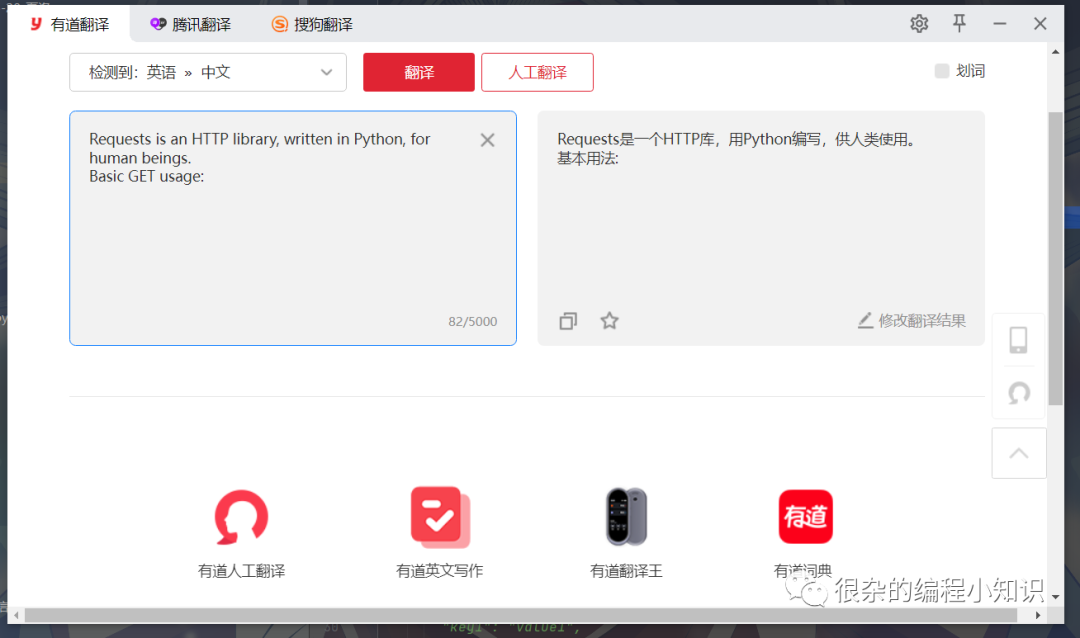Click the scroll-right arrow of horizontal scrollbar
The width and height of the screenshot is (1080, 638).
(x=1037, y=615)
